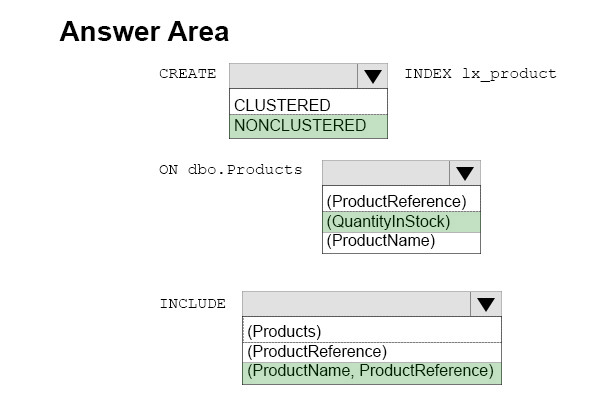Expand the column dropdown arrow beside dbo.Products
599x403 pixels.
[465, 173]
